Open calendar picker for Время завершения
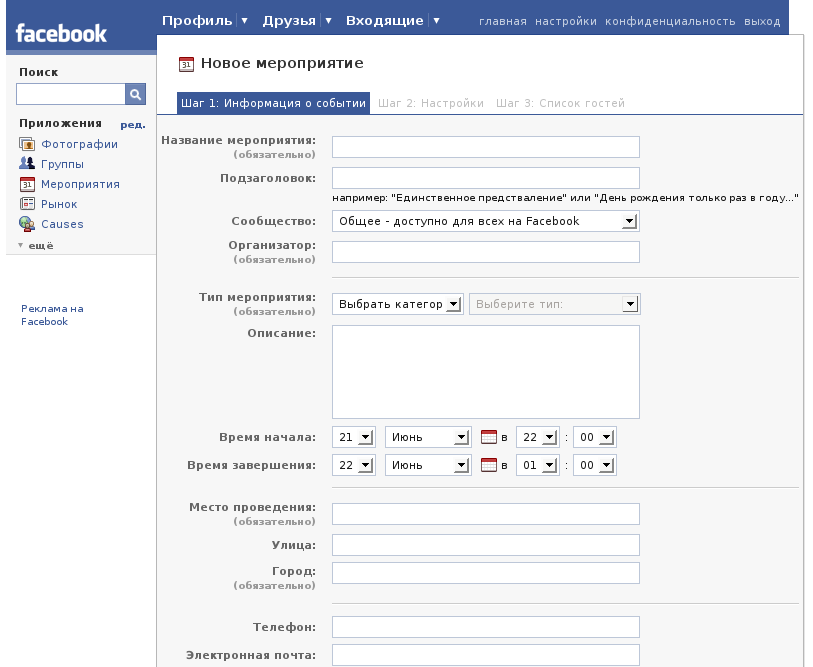The height and width of the screenshot is (667, 813). 489,465
